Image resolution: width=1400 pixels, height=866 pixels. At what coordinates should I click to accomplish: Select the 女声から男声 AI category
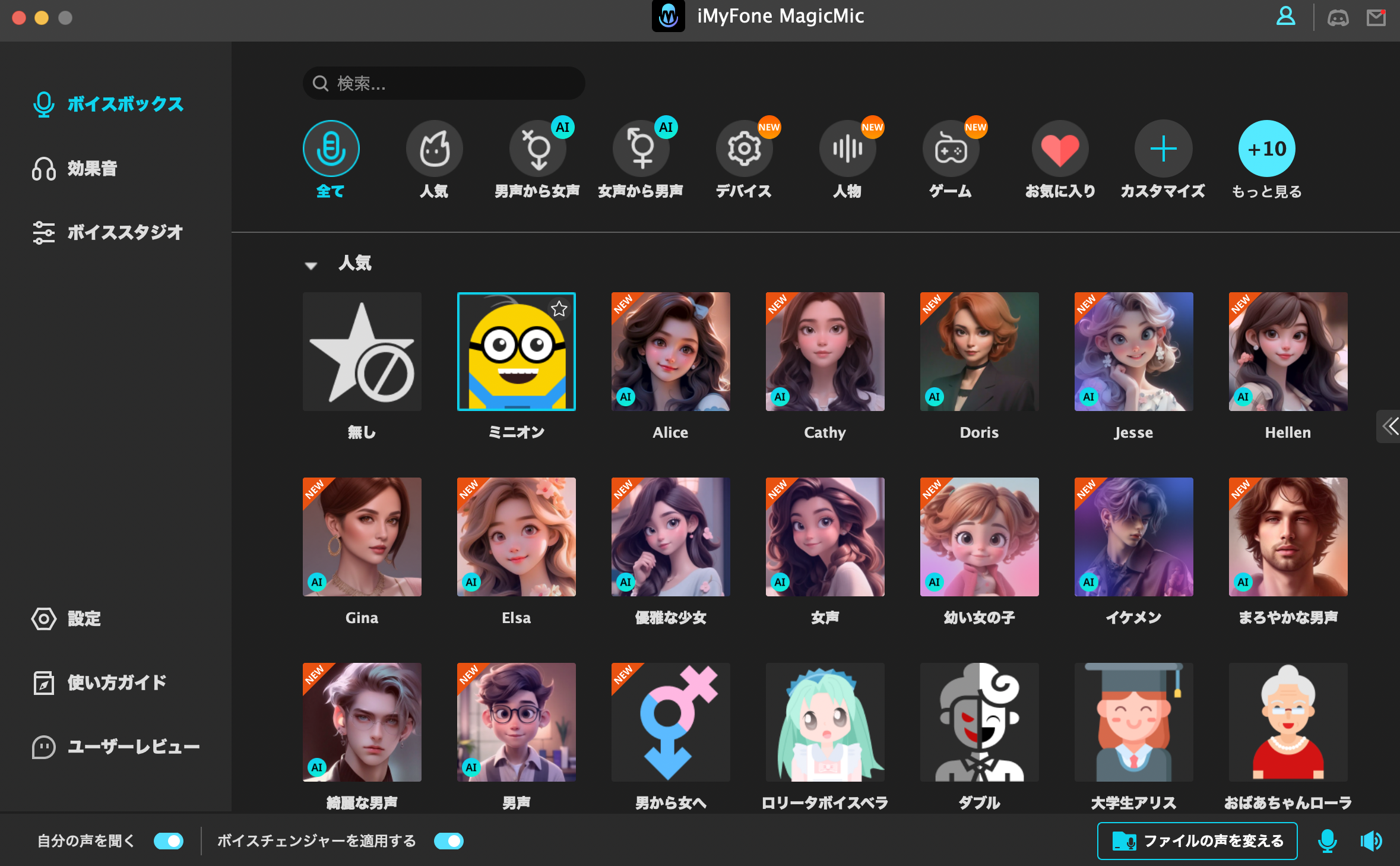coord(641,148)
